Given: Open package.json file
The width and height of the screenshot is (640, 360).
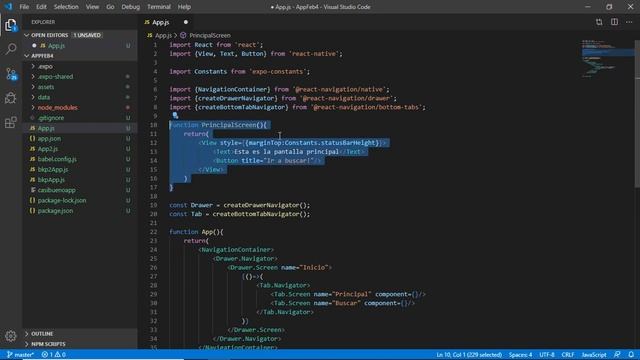Looking at the screenshot, I should [80, 211].
